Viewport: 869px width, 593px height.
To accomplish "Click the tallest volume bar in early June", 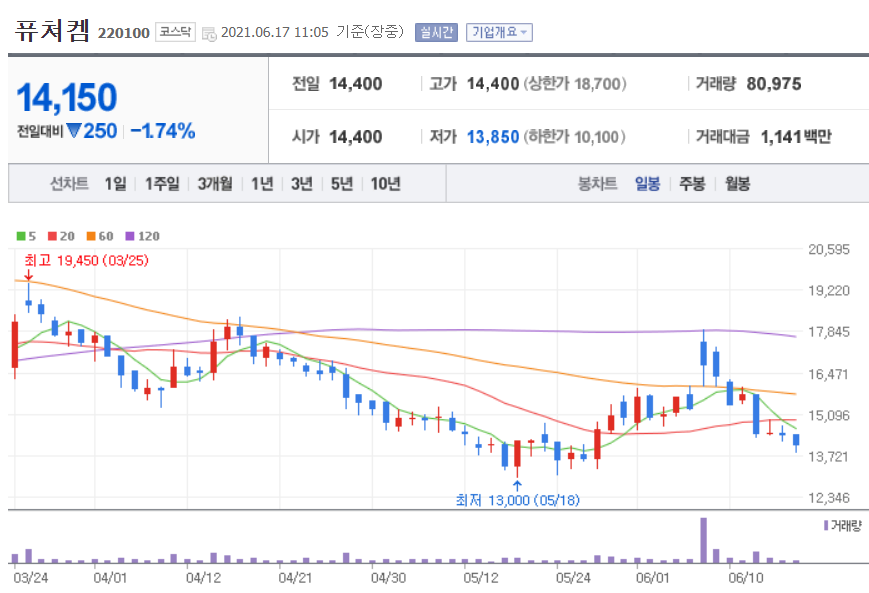I will pos(703,540).
